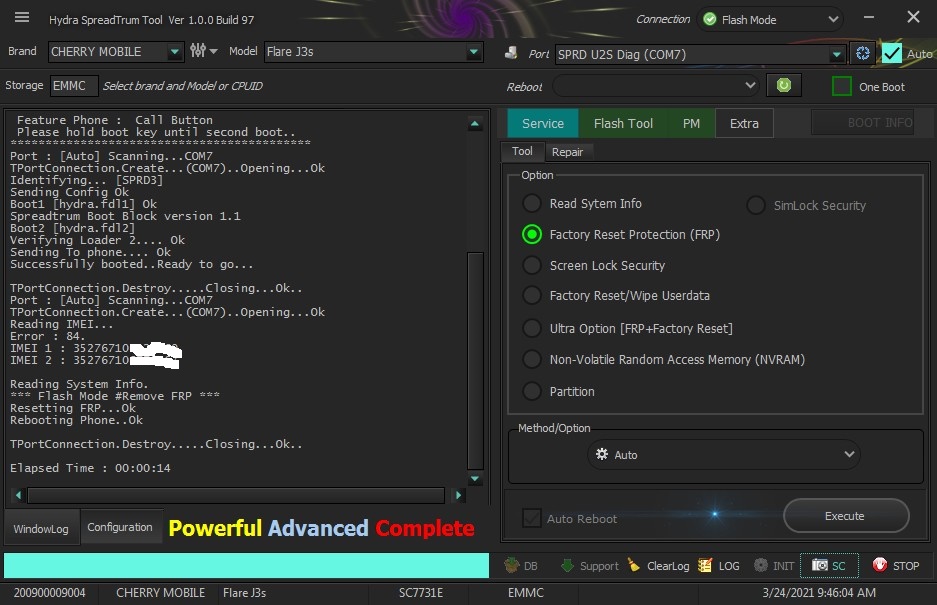This screenshot has width=937, height=605.
Task: Click the Execute button
Action: tap(846, 515)
